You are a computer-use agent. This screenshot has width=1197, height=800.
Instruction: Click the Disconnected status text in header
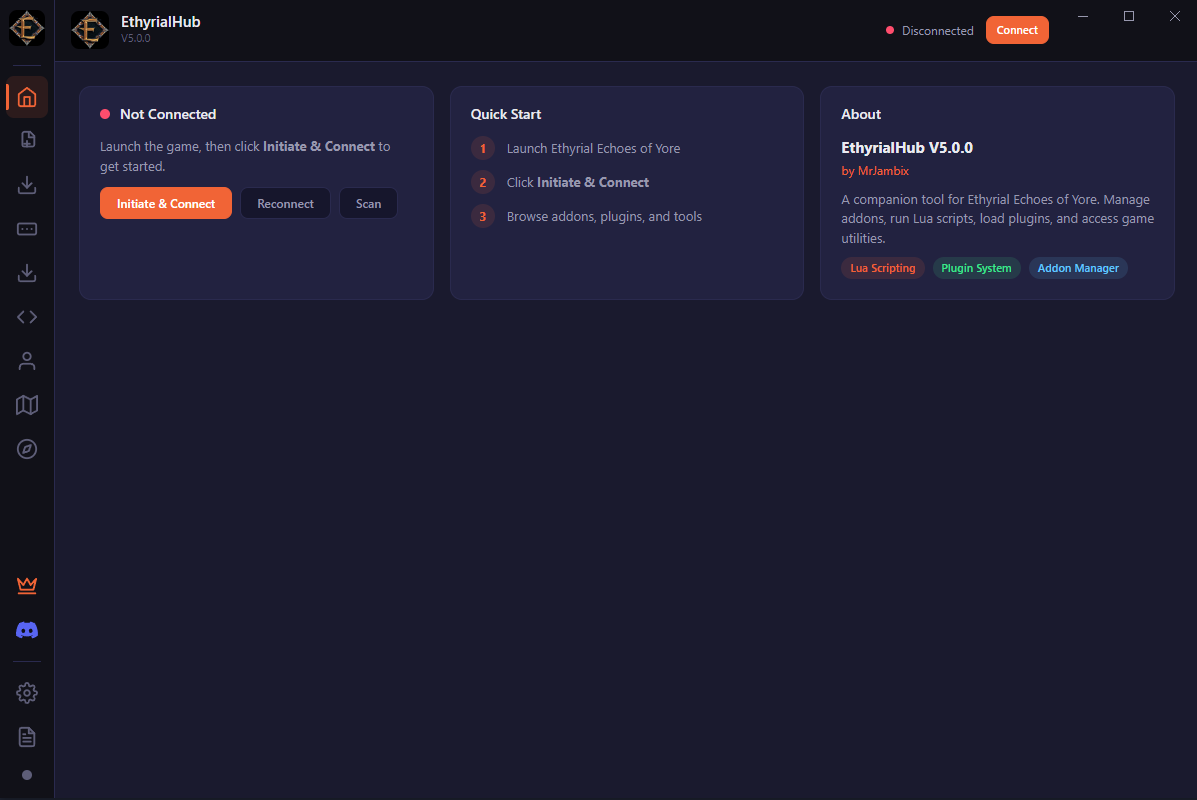(937, 31)
